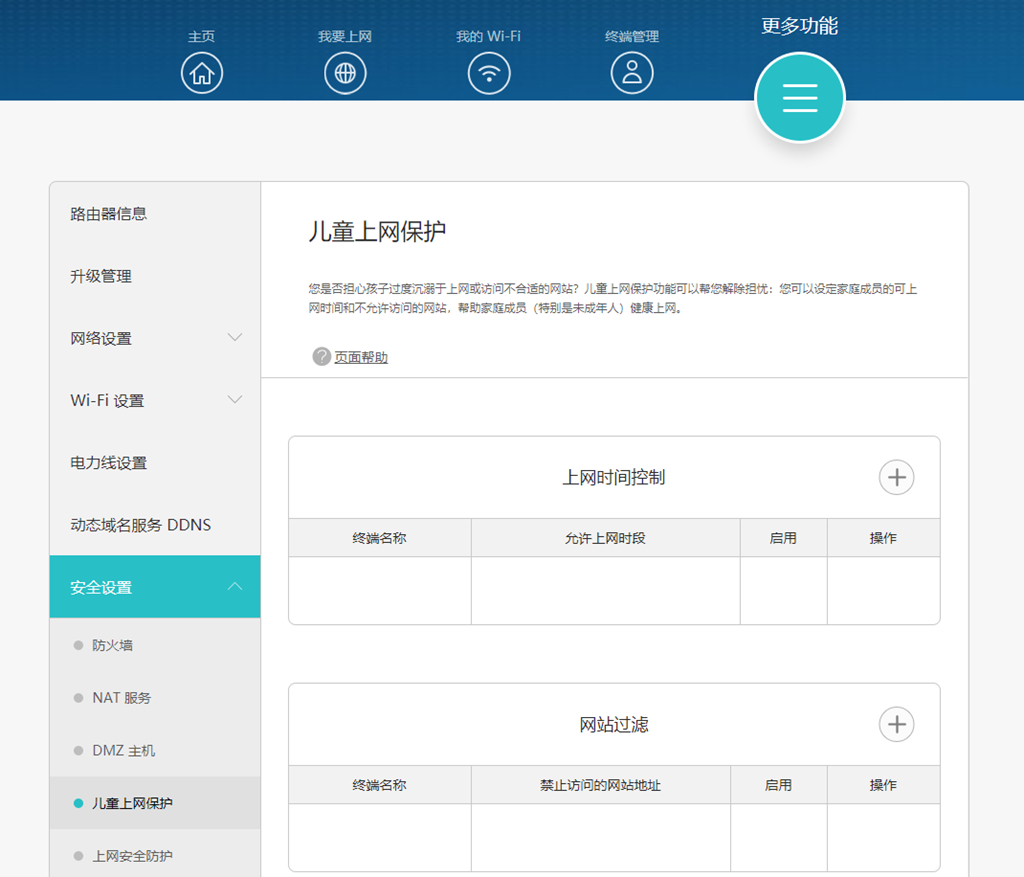Image resolution: width=1024 pixels, height=877 pixels.
Task: Open 电力线设置 in the sidebar
Action: tap(109, 463)
